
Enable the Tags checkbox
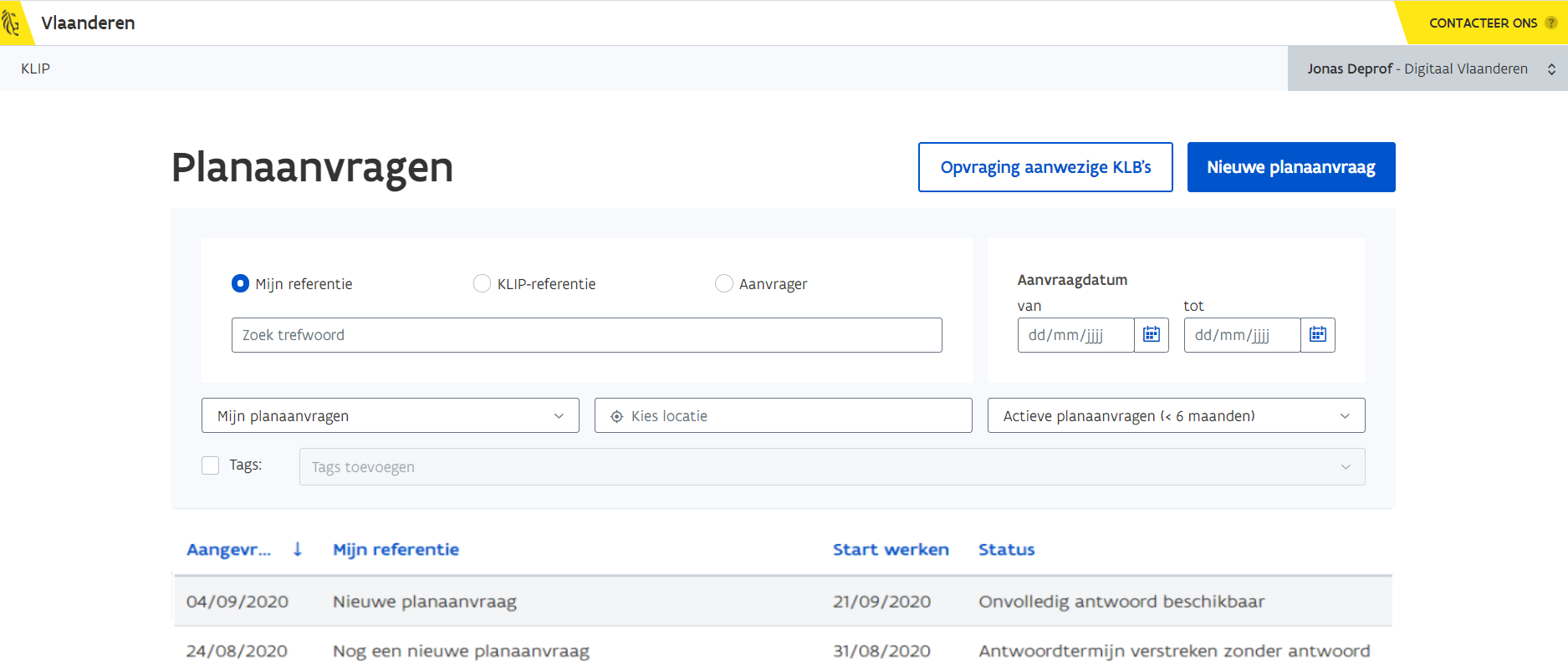click(x=211, y=465)
